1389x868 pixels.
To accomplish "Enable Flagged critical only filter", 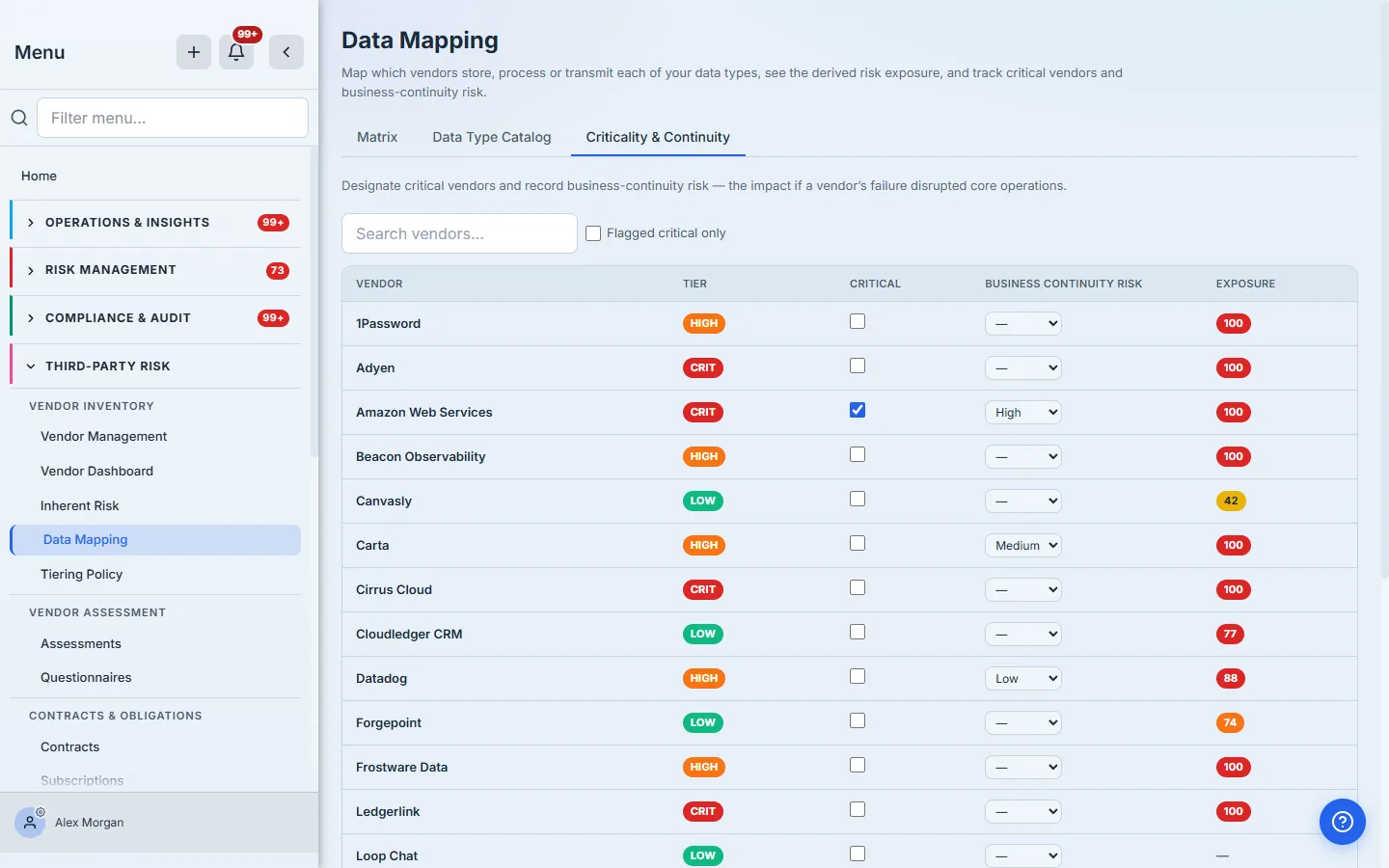I will click(x=593, y=233).
